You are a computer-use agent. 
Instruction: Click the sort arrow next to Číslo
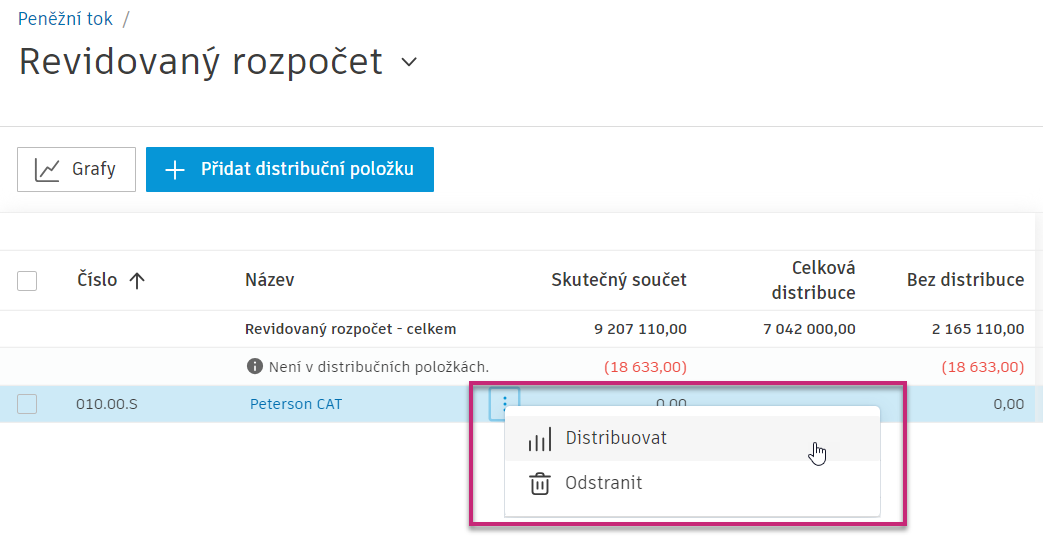pyautogui.click(x=137, y=281)
